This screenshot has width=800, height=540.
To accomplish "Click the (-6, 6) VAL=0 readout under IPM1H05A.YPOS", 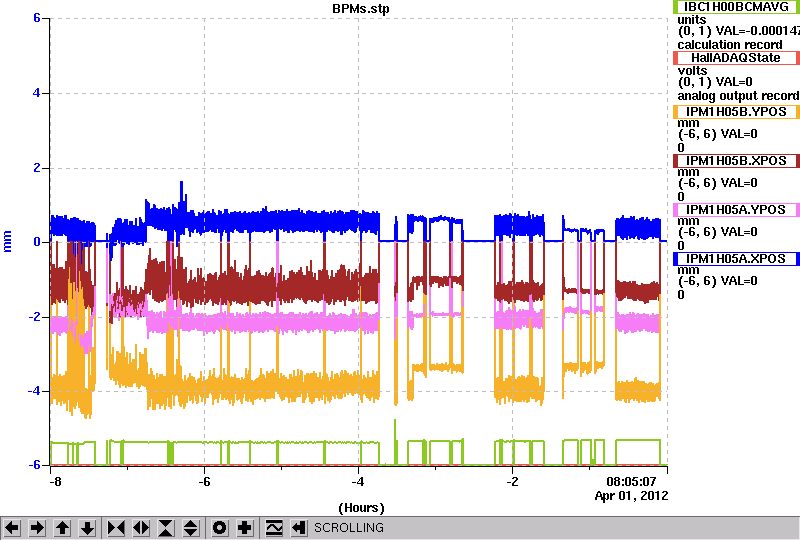I will tap(717, 232).
